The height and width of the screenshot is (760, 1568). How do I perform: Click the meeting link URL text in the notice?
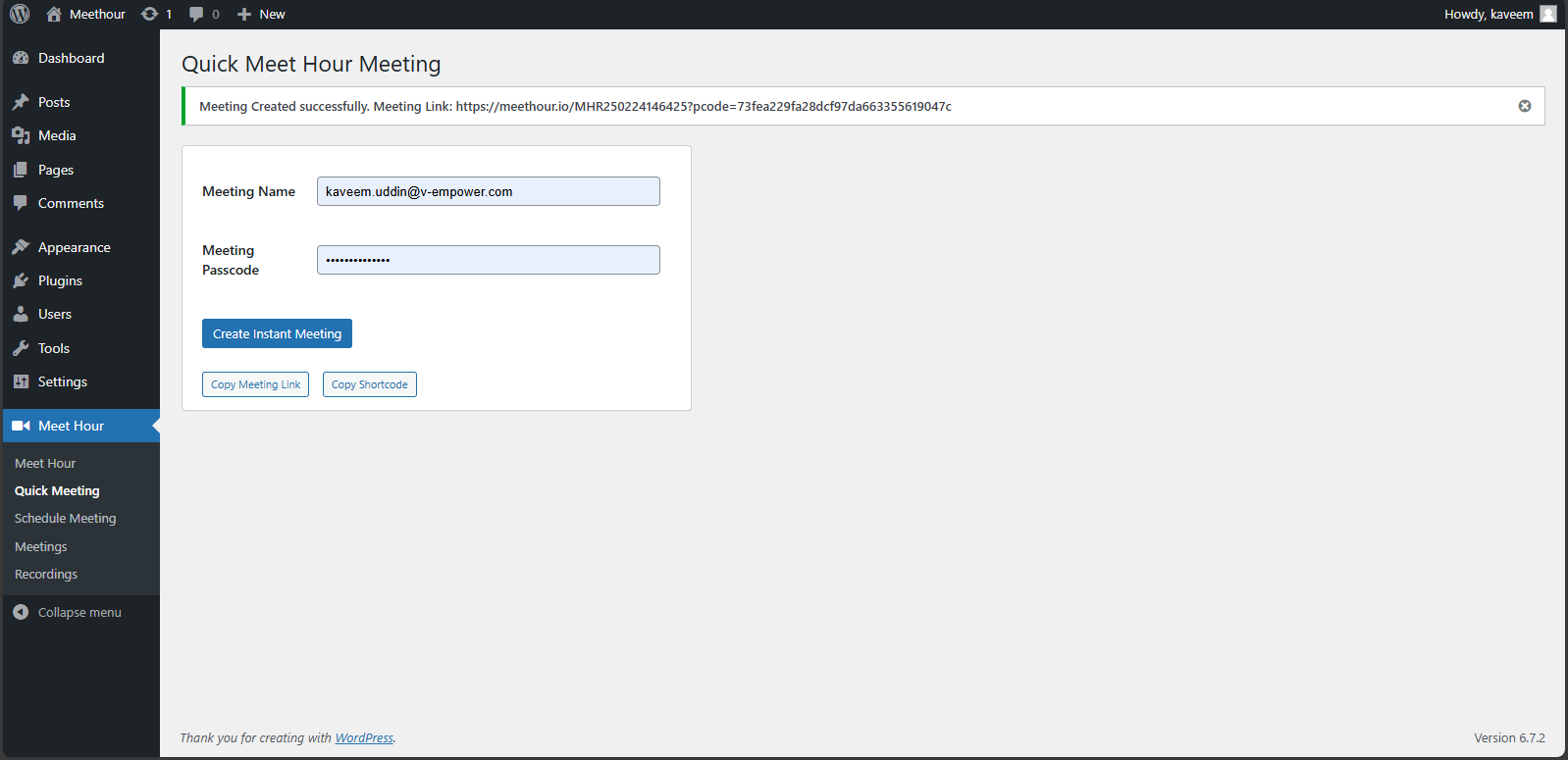[704, 106]
